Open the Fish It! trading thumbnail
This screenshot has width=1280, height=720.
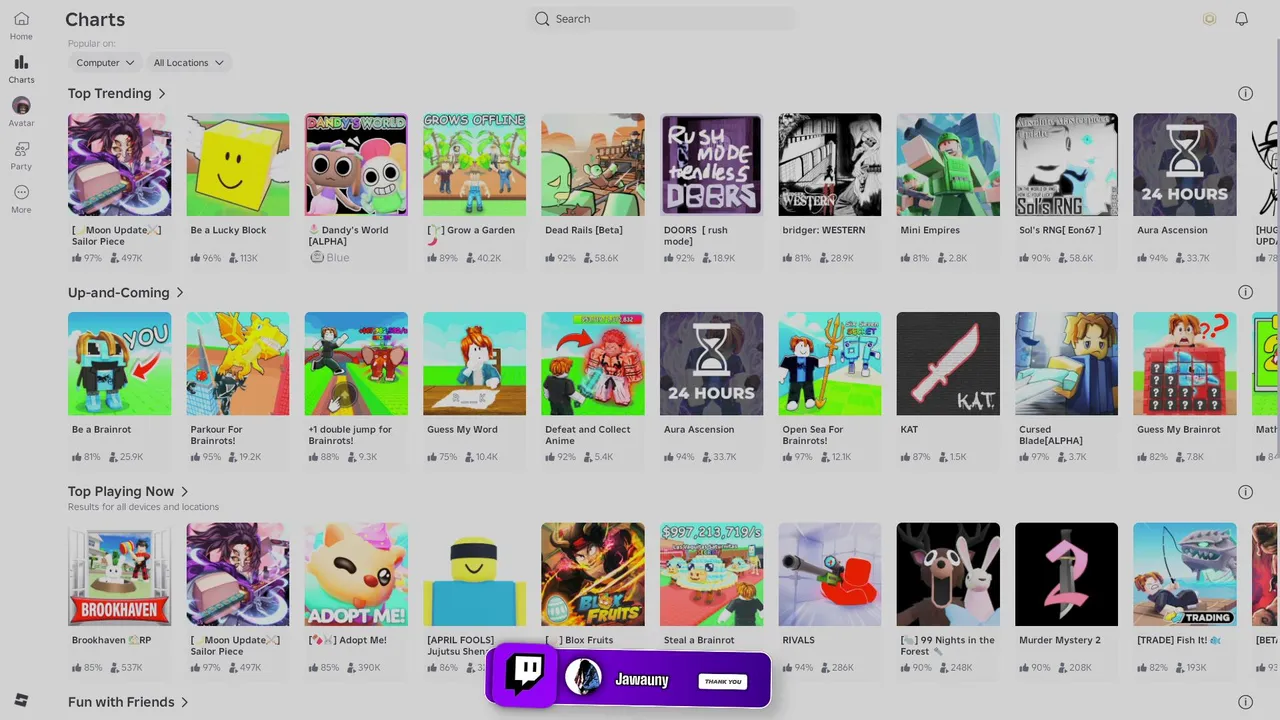(1185, 574)
